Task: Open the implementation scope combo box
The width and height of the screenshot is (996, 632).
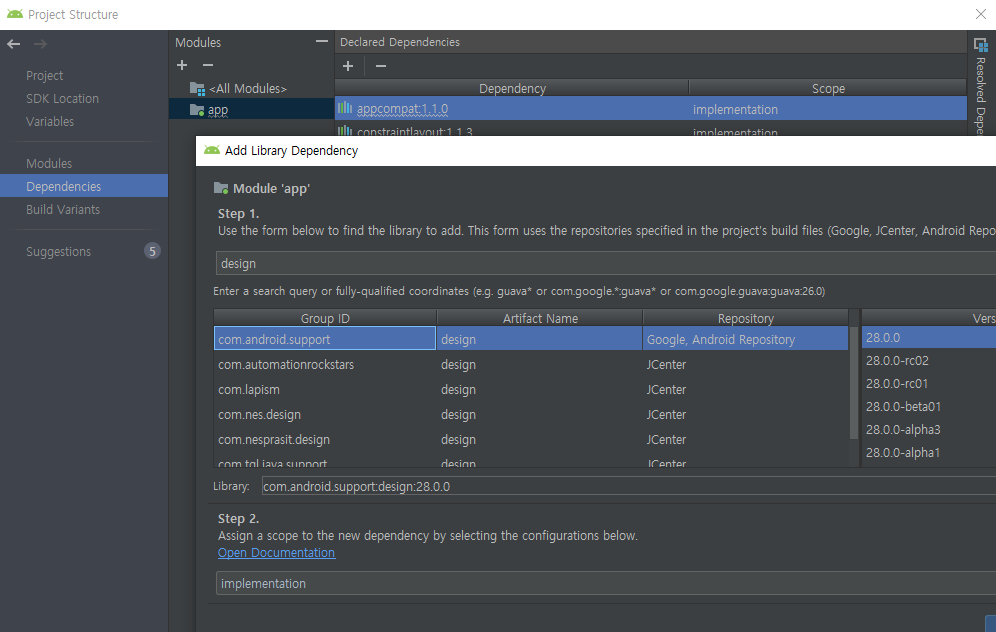Action: (x=606, y=583)
